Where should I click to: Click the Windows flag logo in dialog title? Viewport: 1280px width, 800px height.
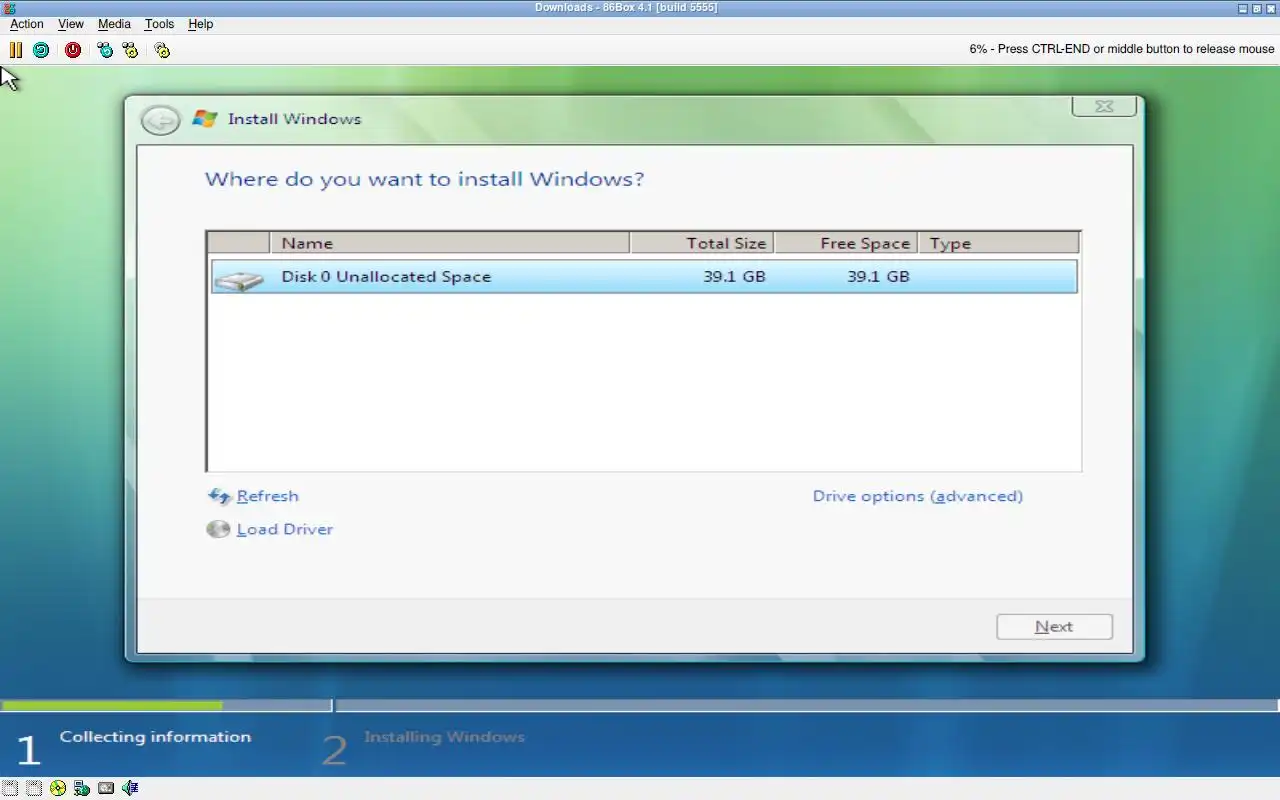[205, 118]
